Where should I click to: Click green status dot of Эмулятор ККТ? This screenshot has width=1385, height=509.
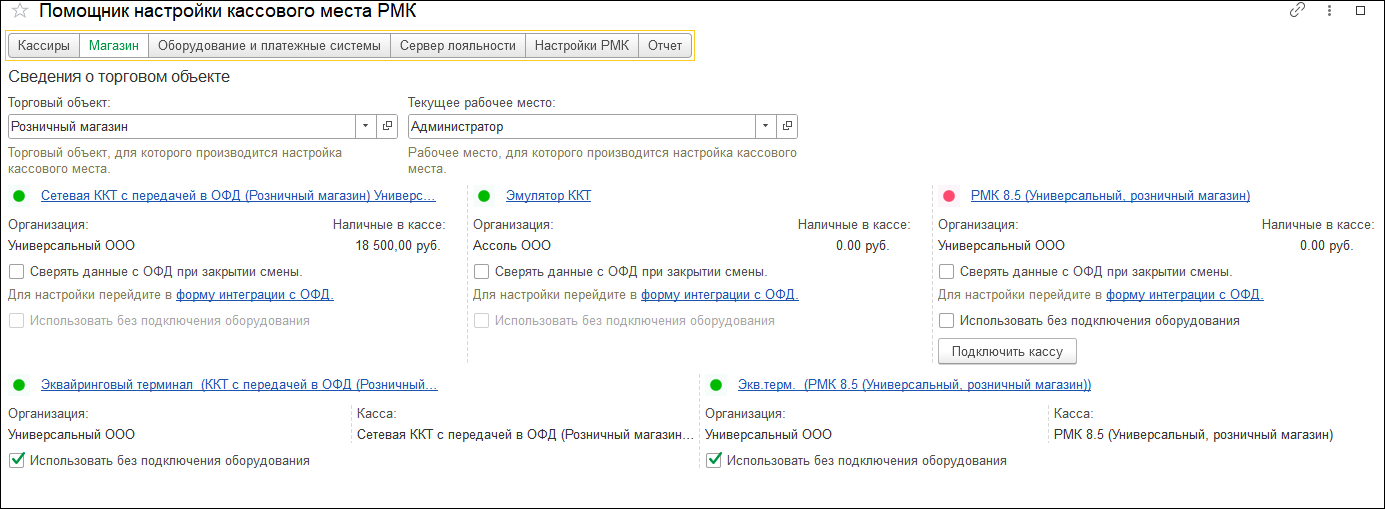click(484, 196)
